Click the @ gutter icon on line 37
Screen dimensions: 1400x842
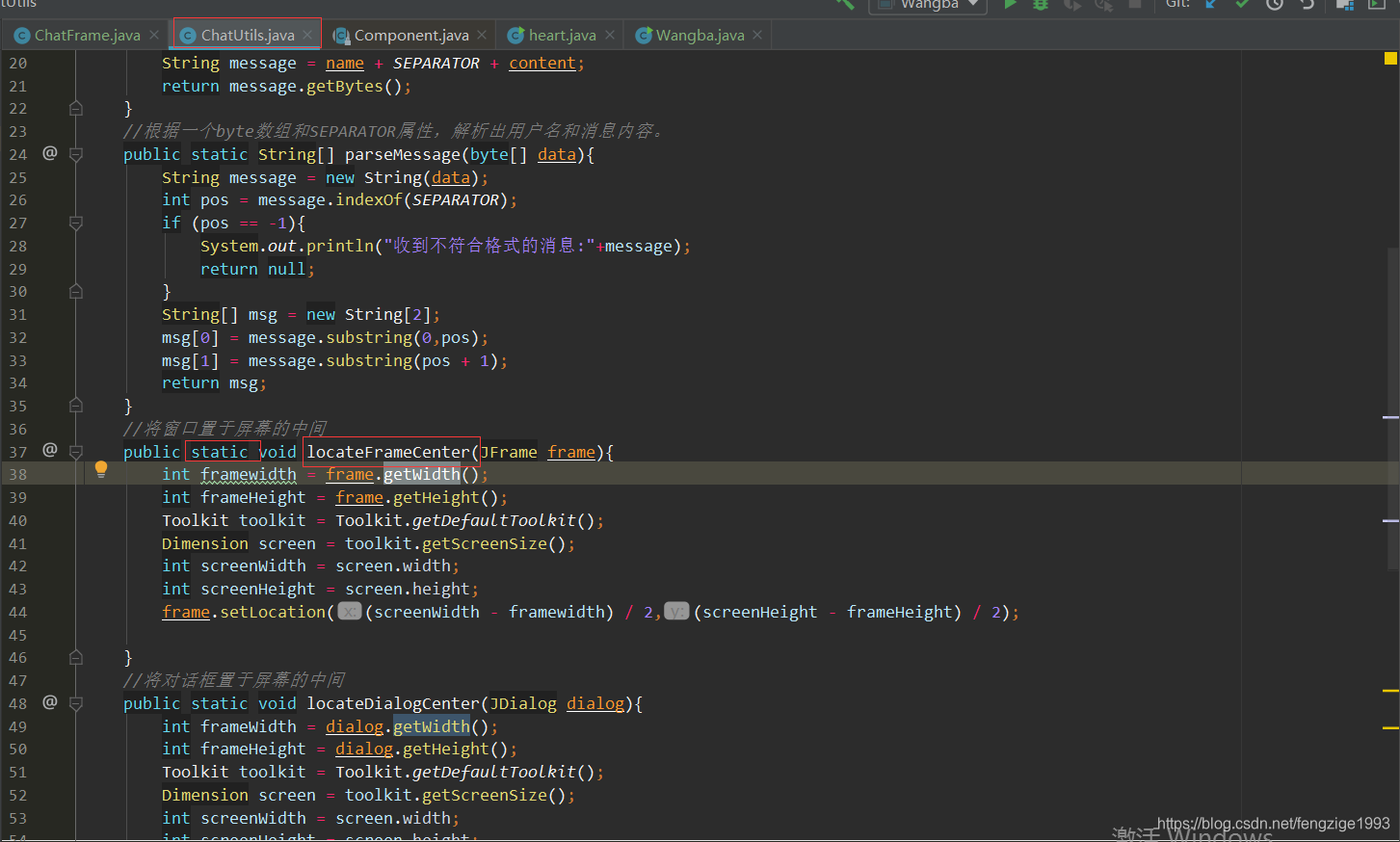(50, 450)
